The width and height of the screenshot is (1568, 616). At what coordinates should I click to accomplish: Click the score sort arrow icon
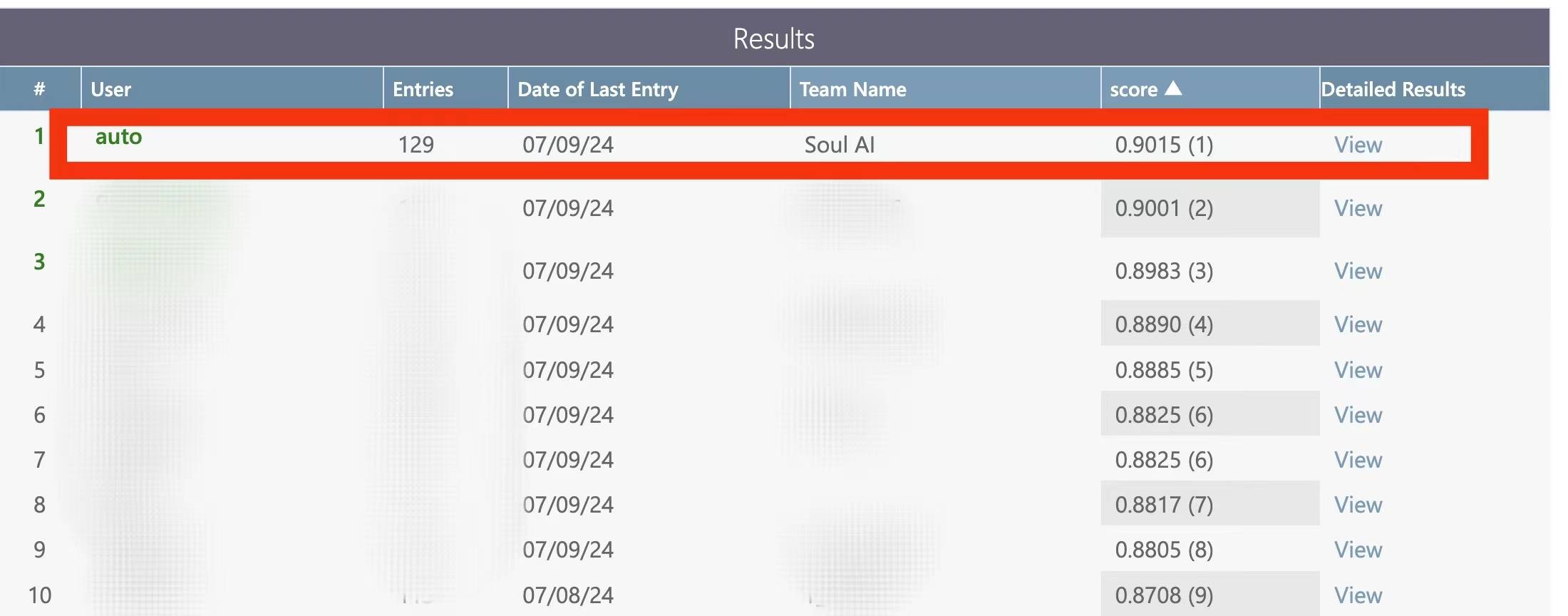[x=1173, y=88]
